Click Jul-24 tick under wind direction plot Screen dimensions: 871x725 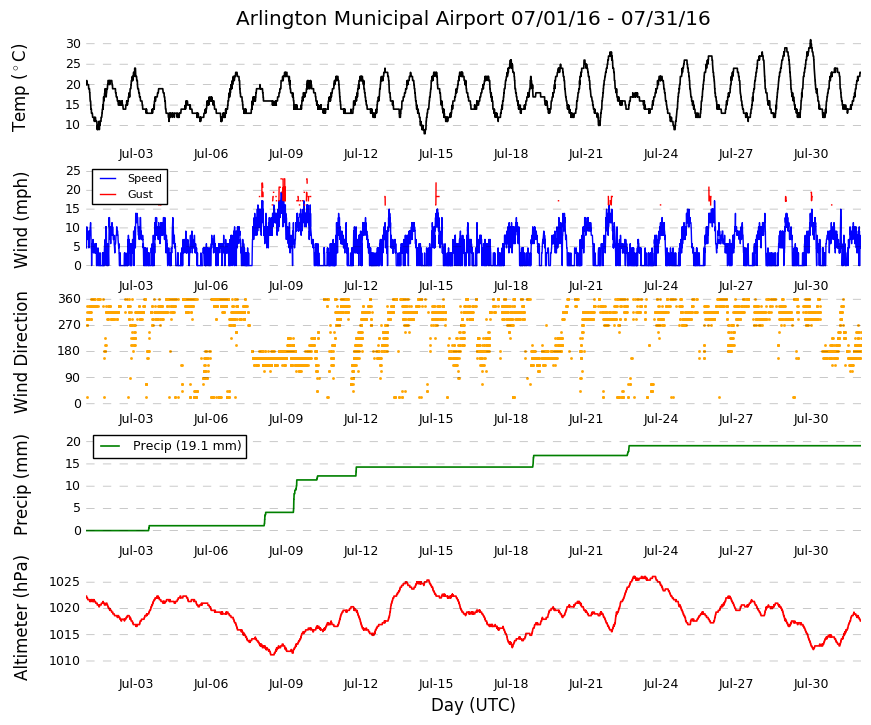pos(660,419)
